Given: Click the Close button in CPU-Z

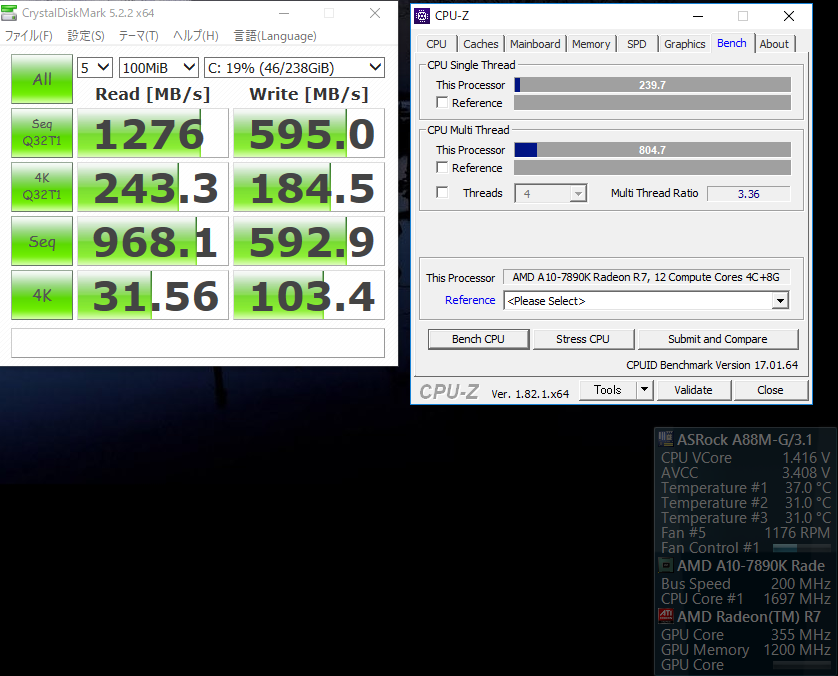Looking at the screenshot, I should click(770, 390).
